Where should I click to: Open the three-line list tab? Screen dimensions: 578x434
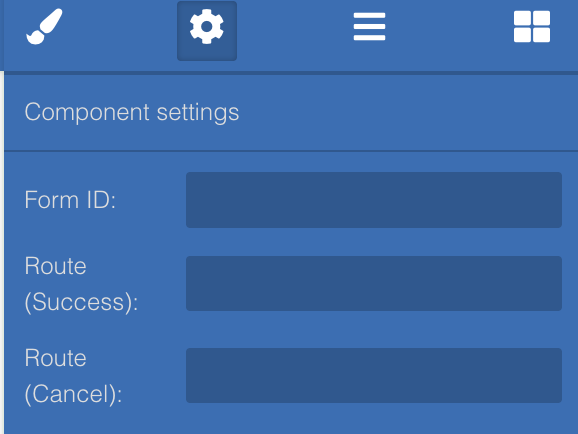point(369,27)
